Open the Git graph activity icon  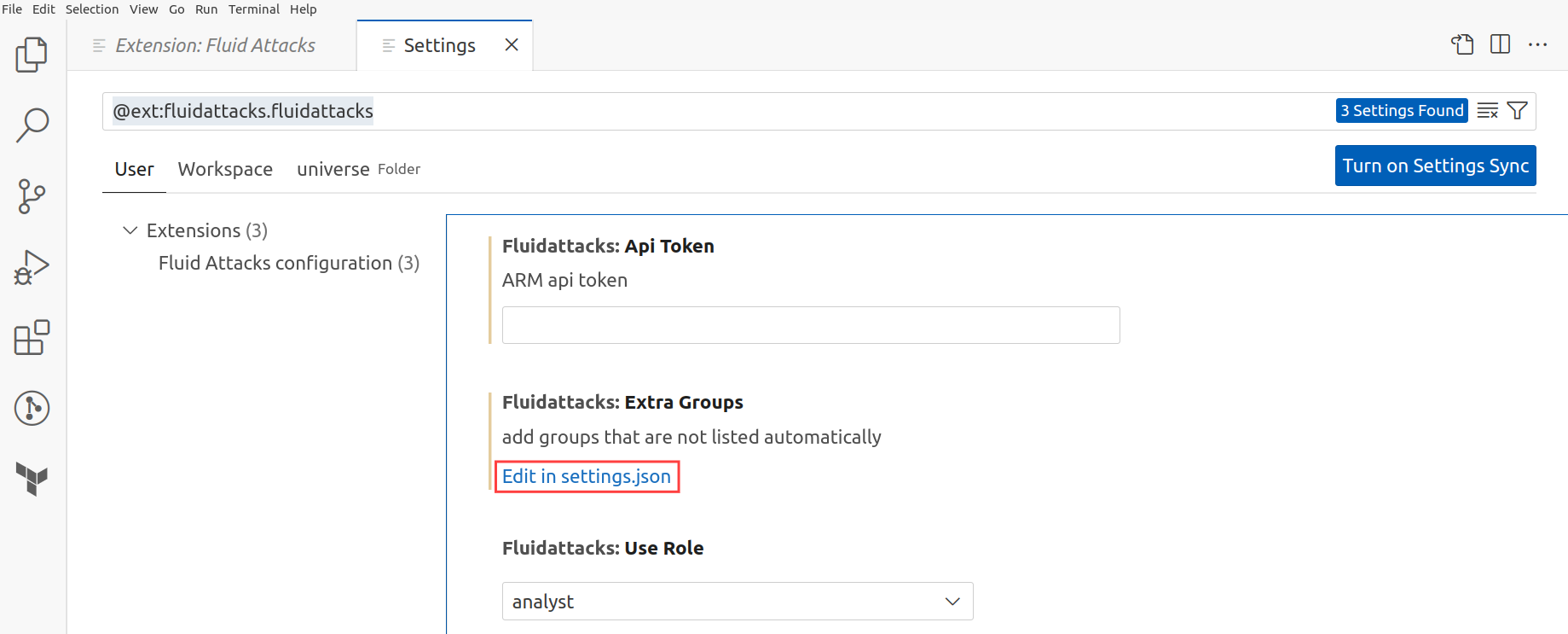tap(32, 408)
